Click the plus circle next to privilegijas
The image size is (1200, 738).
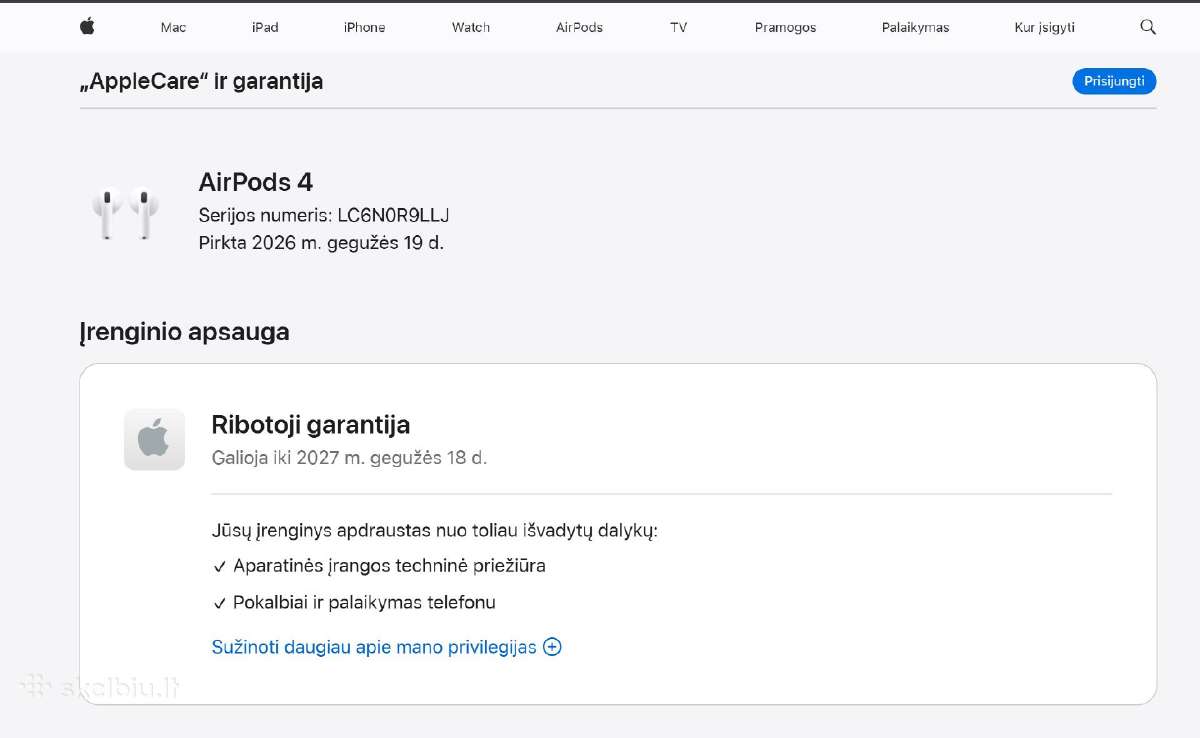552,647
